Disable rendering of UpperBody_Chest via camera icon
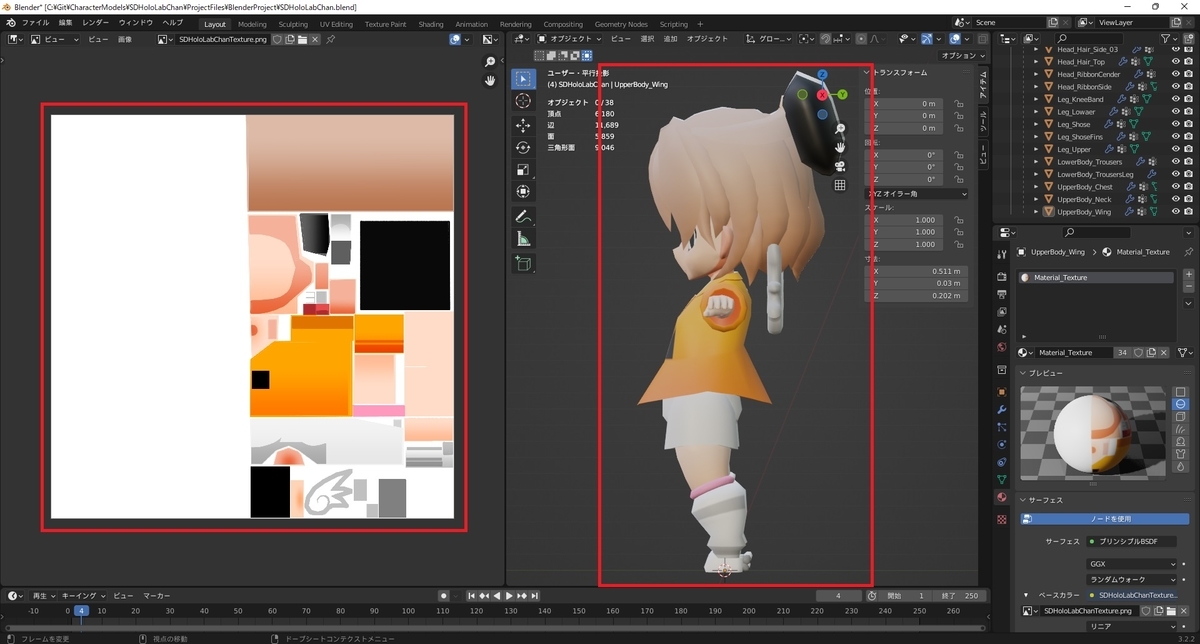Screen dimensions: 1200x644 [1189, 187]
